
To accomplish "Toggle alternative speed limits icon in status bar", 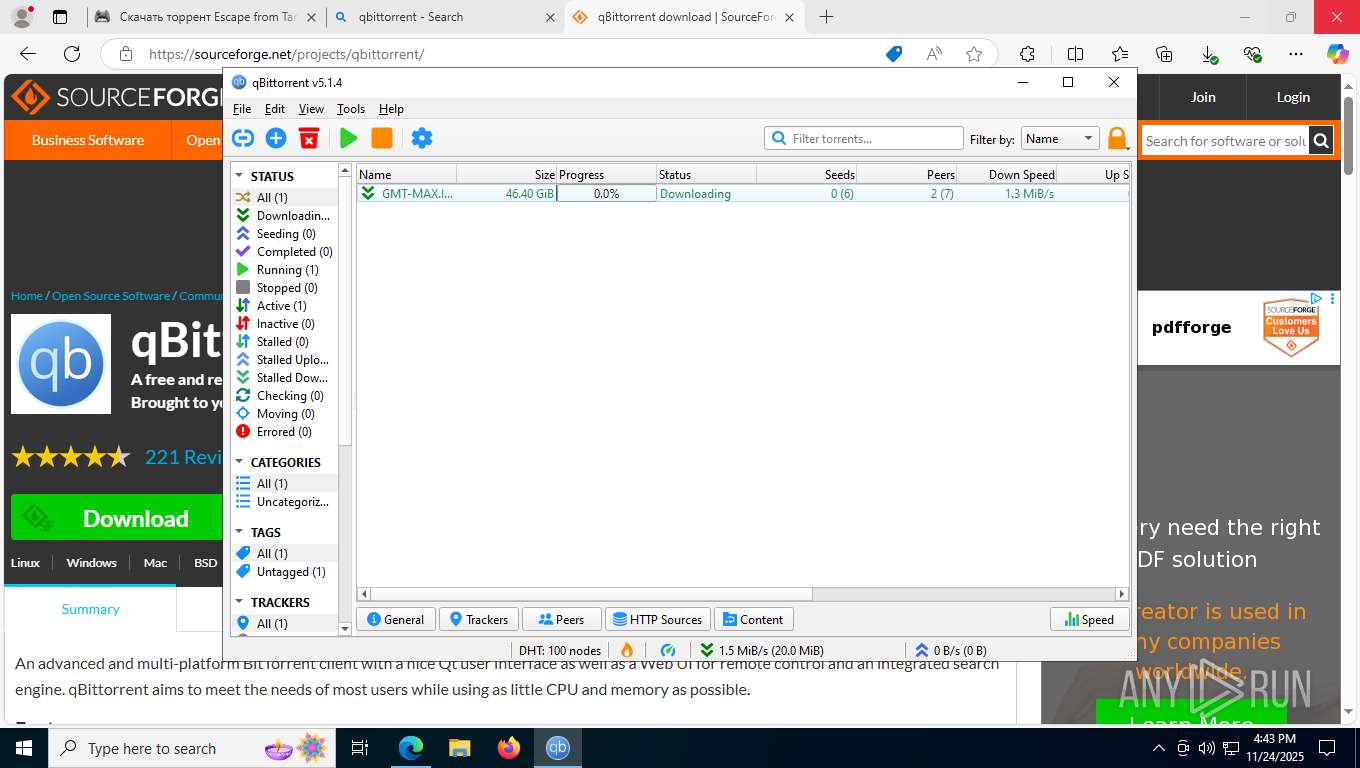I will click(x=668, y=650).
